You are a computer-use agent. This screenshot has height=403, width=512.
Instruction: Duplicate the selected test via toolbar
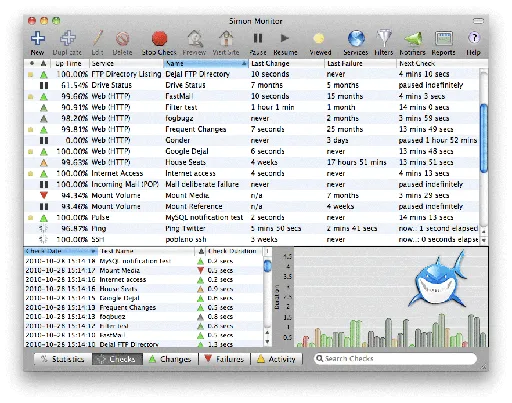tap(68, 38)
